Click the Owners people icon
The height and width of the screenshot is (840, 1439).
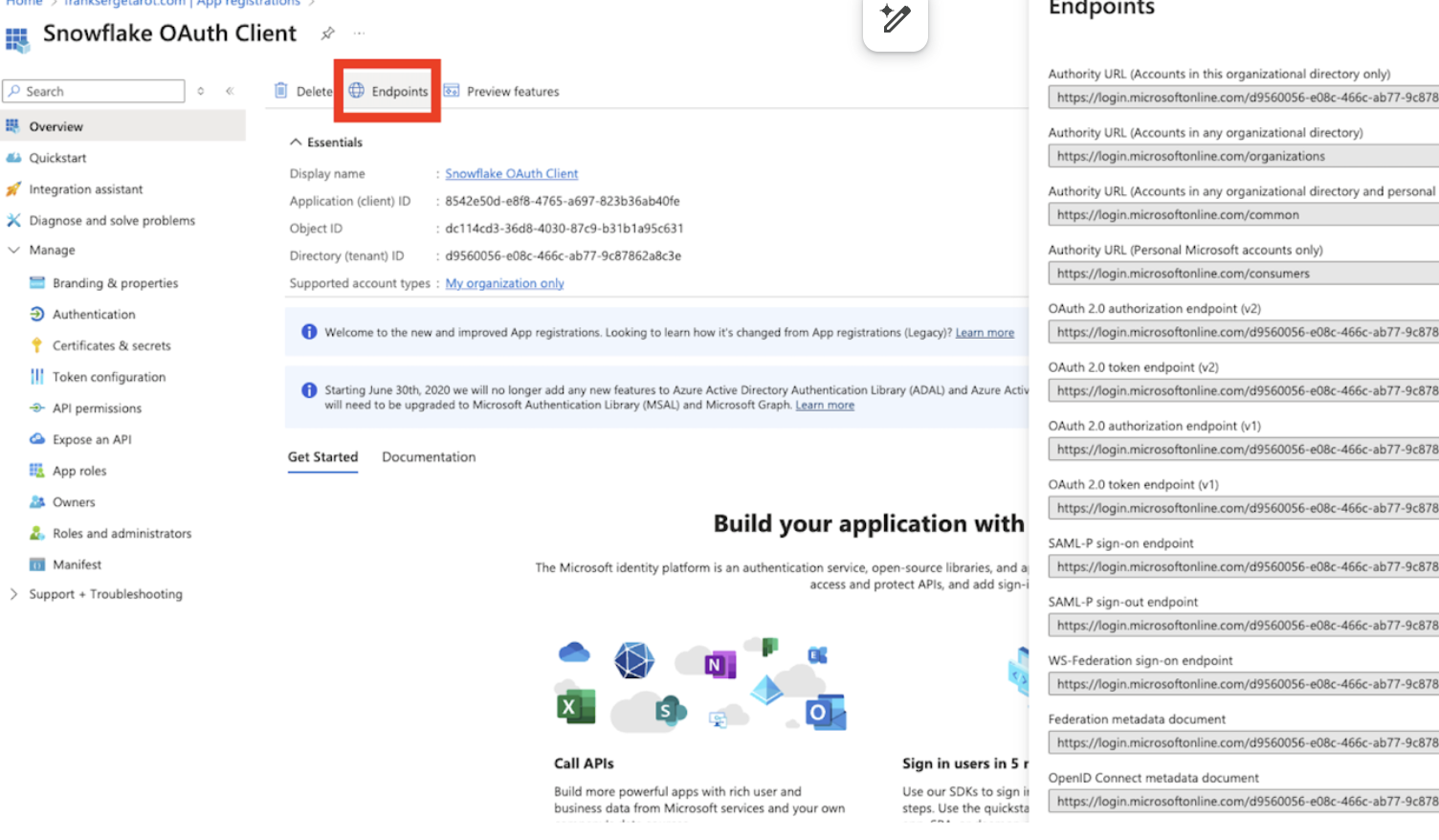click(x=37, y=502)
